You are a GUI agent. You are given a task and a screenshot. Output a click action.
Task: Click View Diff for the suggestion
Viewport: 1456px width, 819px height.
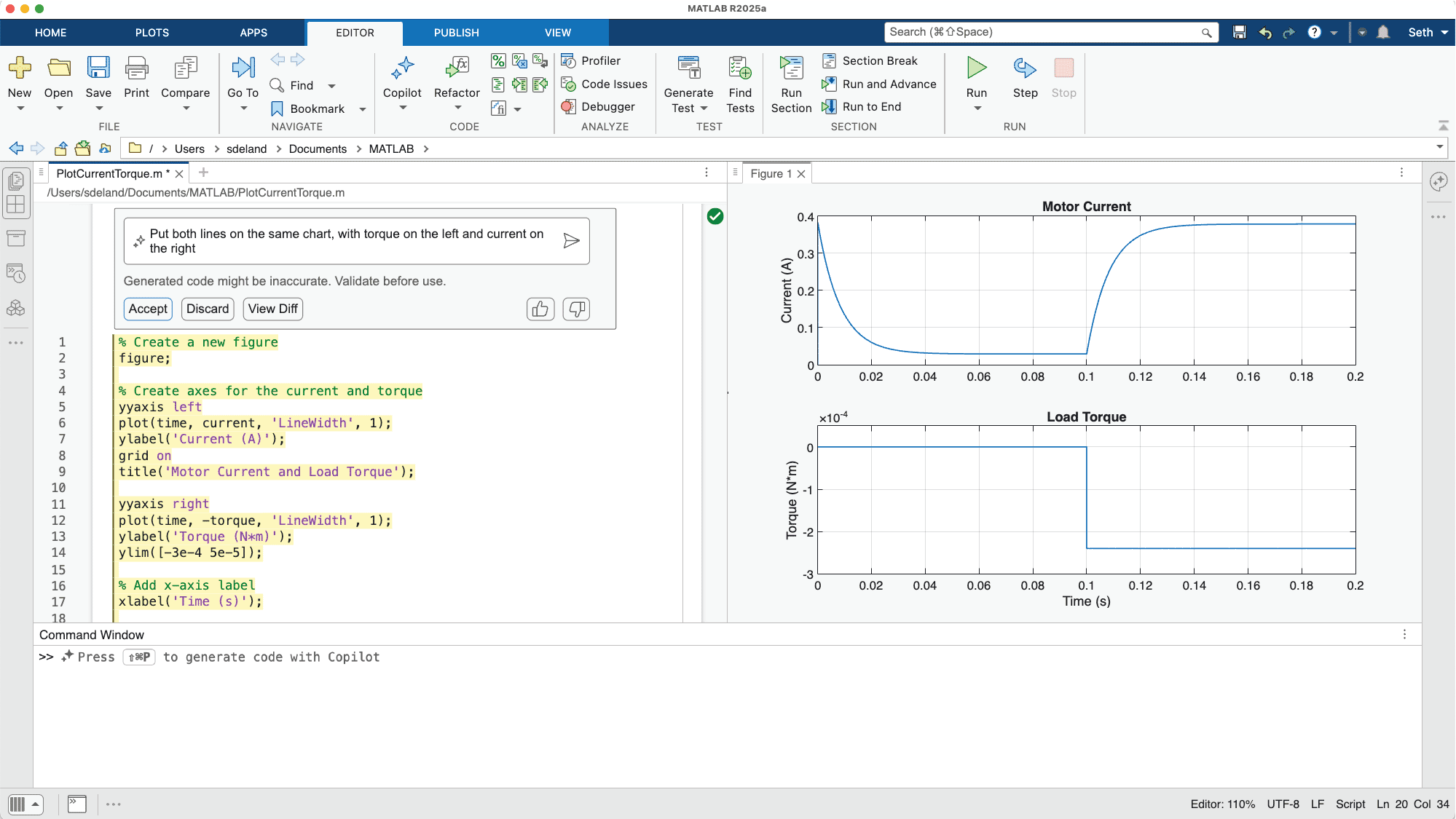pyautogui.click(x=272, y=309)
